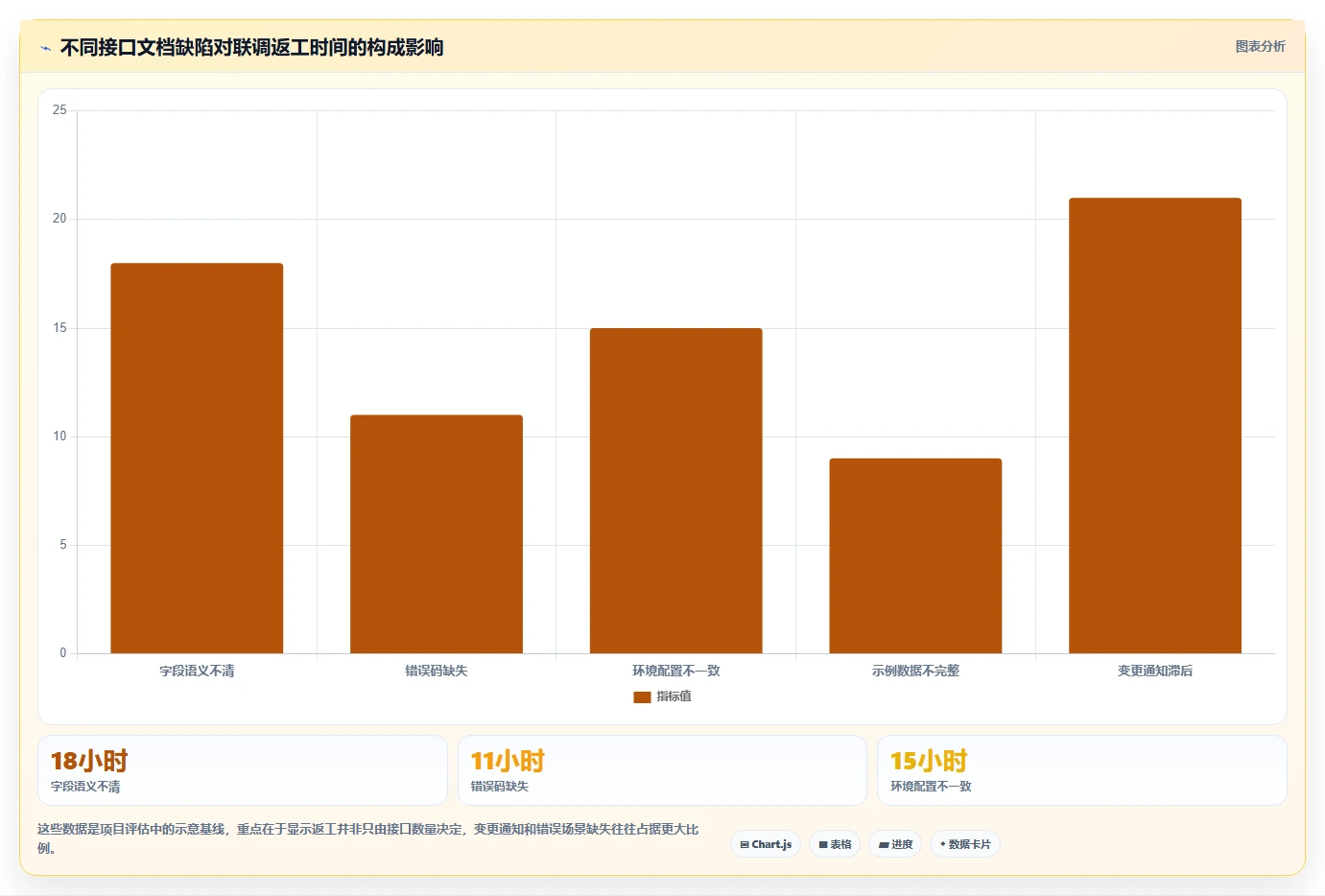Click the axis label 错误码缺失

pos(437,671)
